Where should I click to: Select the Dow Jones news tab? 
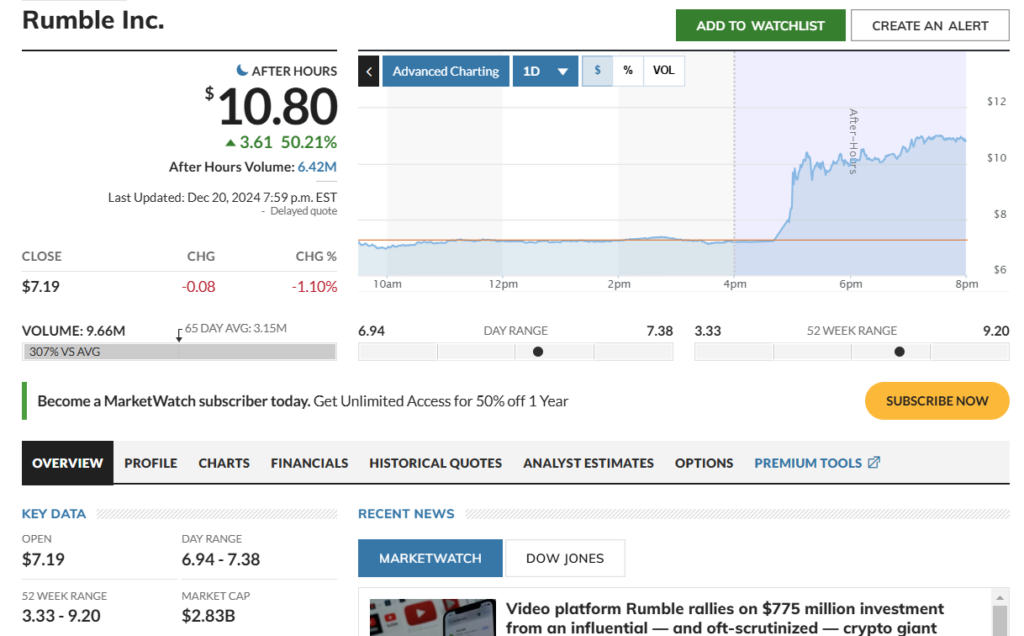565,558
